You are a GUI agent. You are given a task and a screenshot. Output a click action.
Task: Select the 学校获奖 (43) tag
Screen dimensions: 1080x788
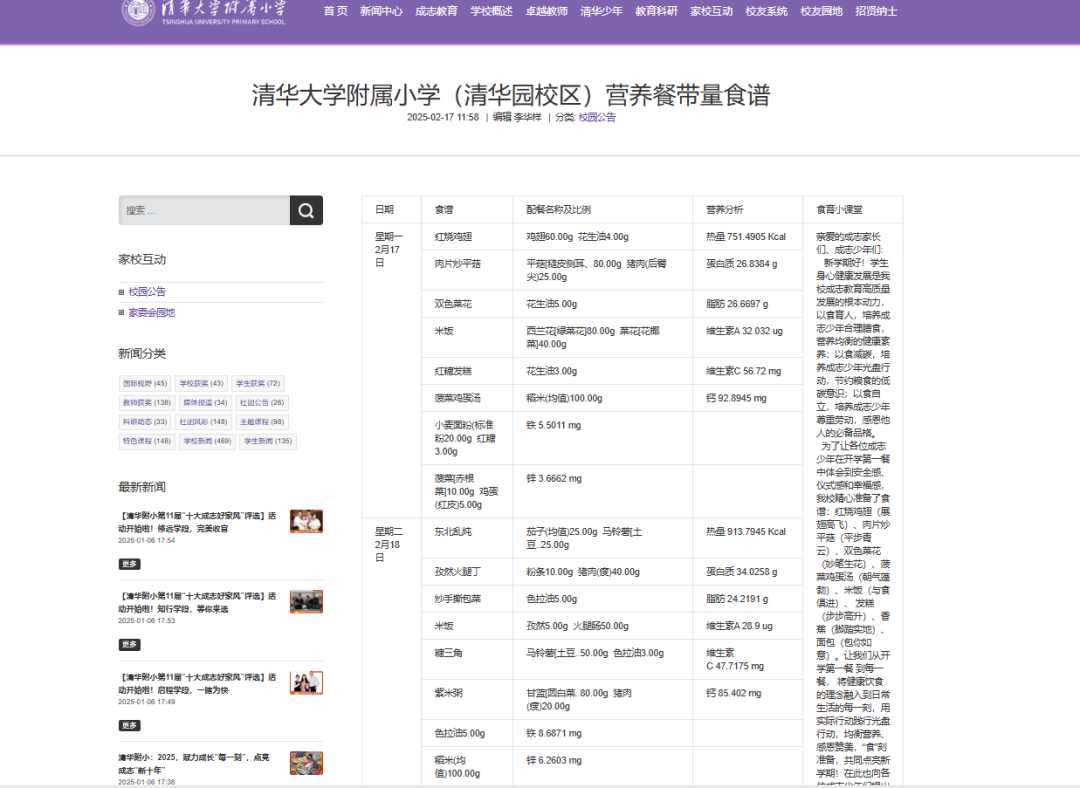tap(201, 384)
